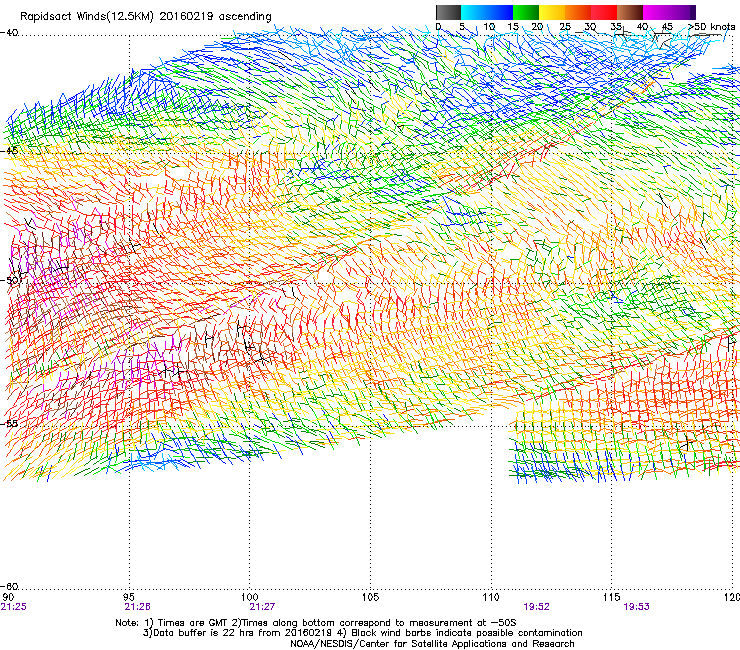Click the legend value '35' under the color bar

[616, 27]
